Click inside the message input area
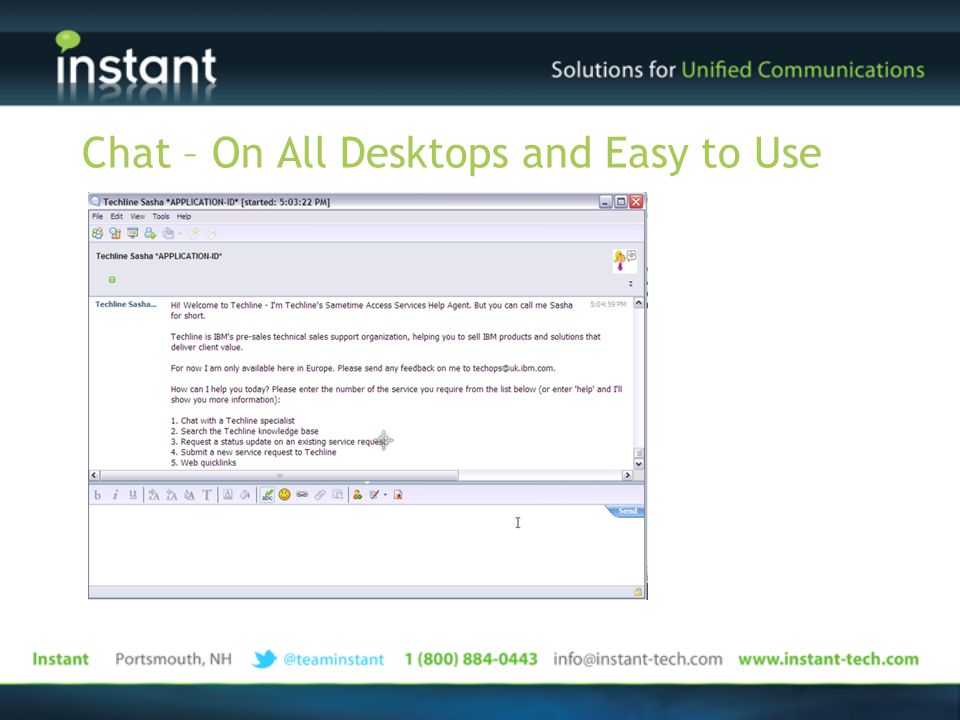 coord(366,548)
